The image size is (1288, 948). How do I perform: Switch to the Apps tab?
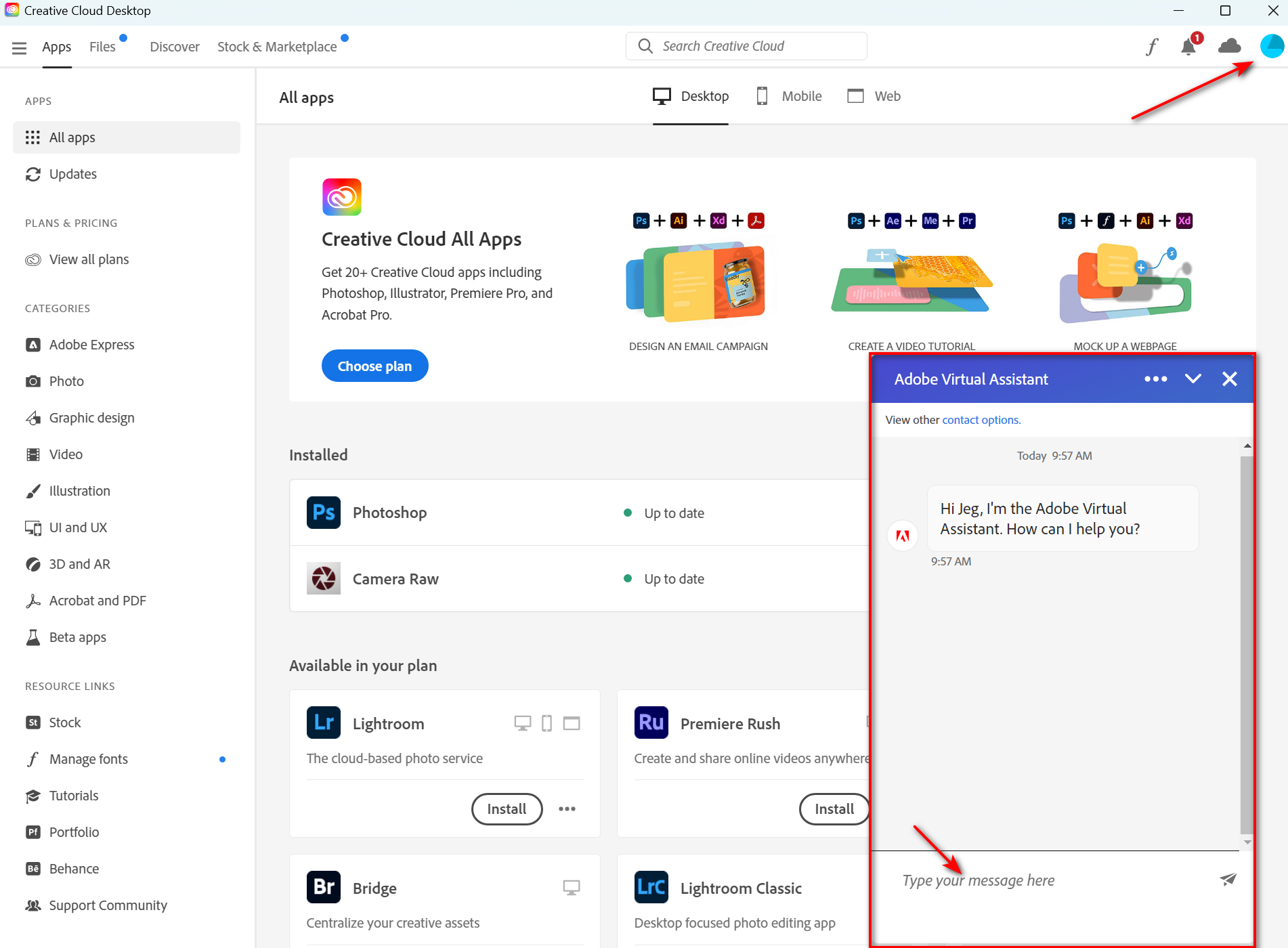click(56, 47)
